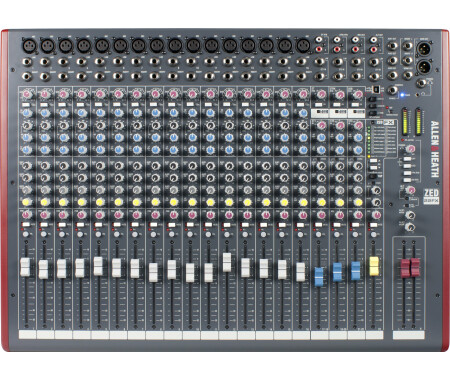The height and width of the screenshot is (380, 450).
Task: Click the channel 8 XLR mic input
Action: pos(157,45)
